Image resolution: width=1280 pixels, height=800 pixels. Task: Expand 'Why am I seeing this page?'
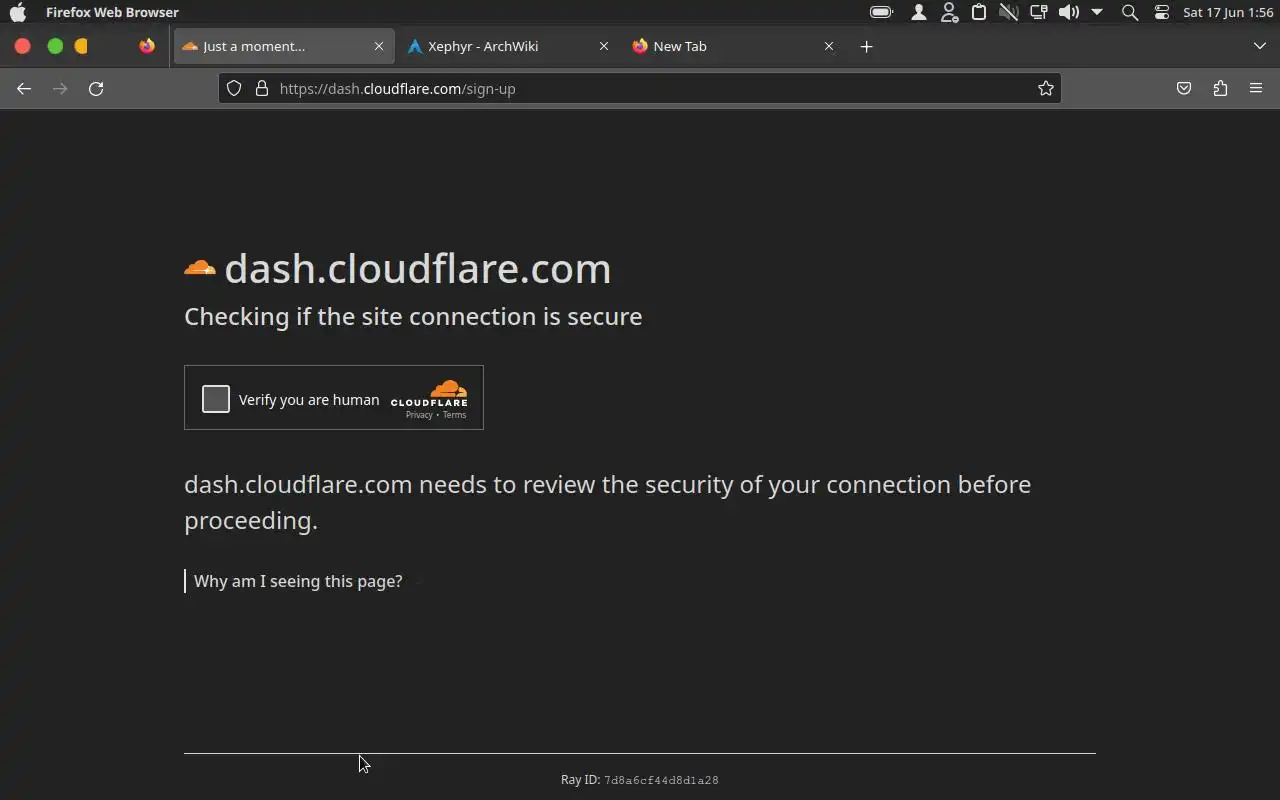tap(298, 581)
